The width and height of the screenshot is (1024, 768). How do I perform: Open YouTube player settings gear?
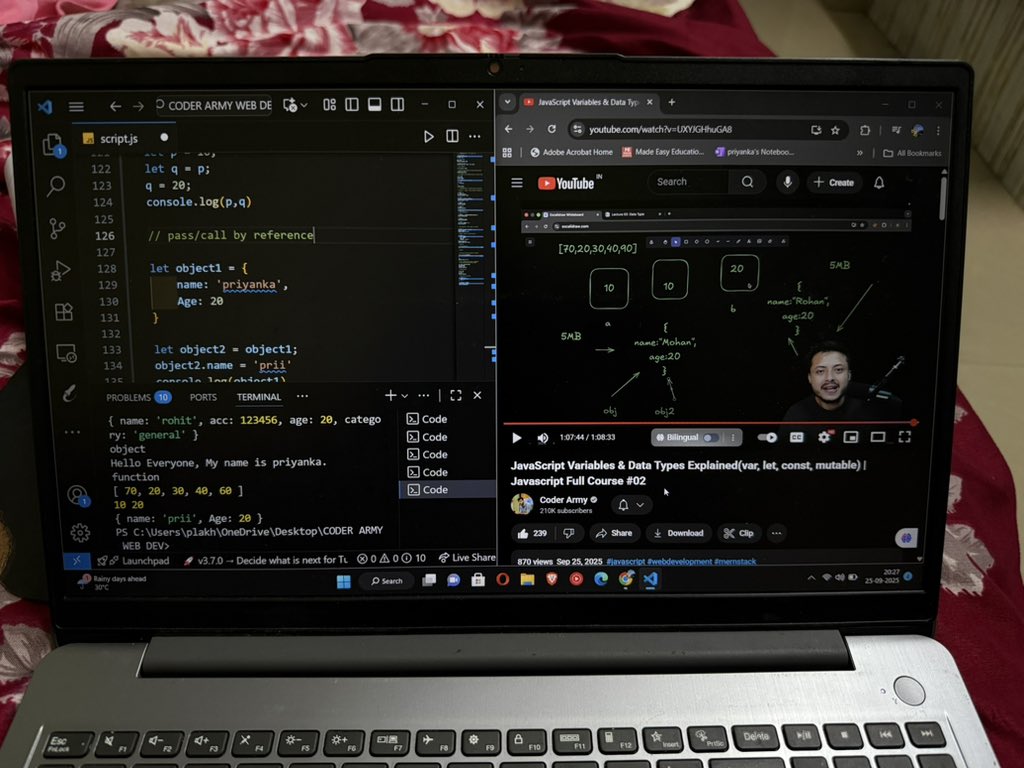(x=824, y=437)
